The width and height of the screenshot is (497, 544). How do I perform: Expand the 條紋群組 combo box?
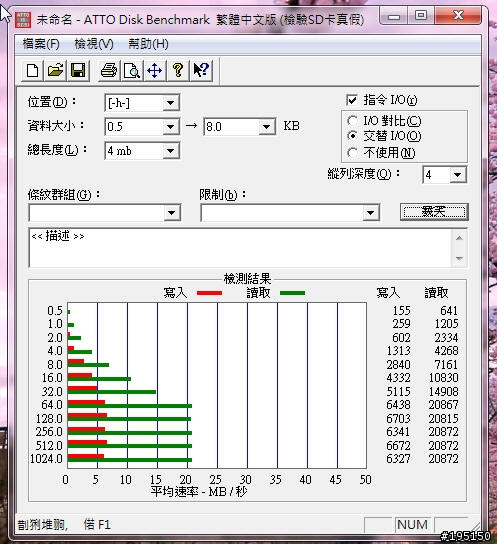click(172, 213)
